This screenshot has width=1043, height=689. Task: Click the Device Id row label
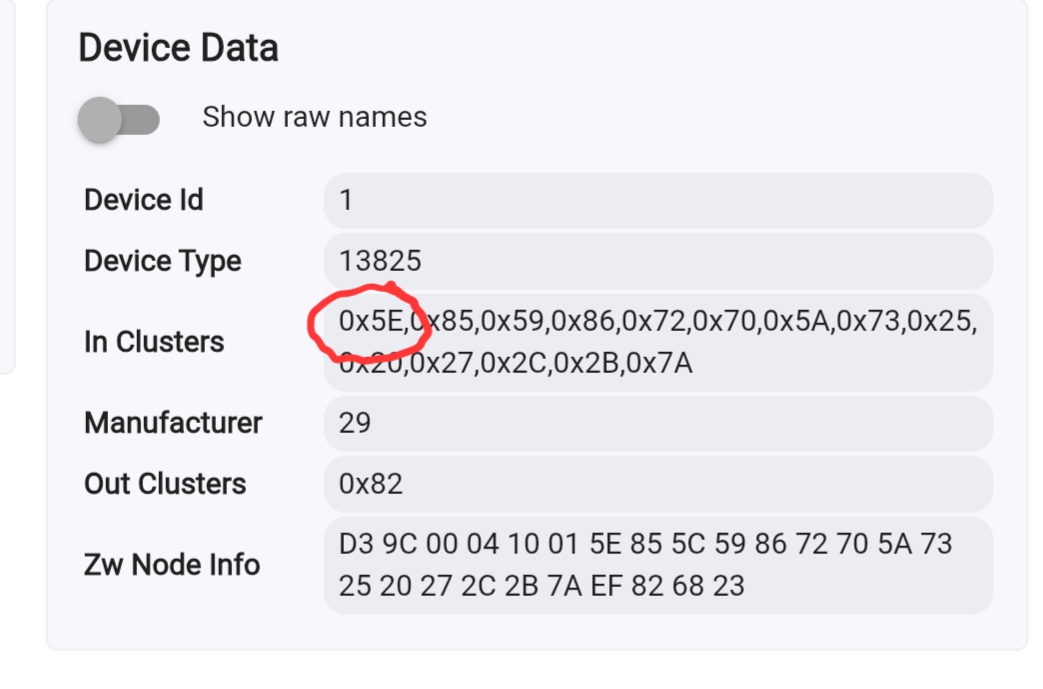point(143,200)
